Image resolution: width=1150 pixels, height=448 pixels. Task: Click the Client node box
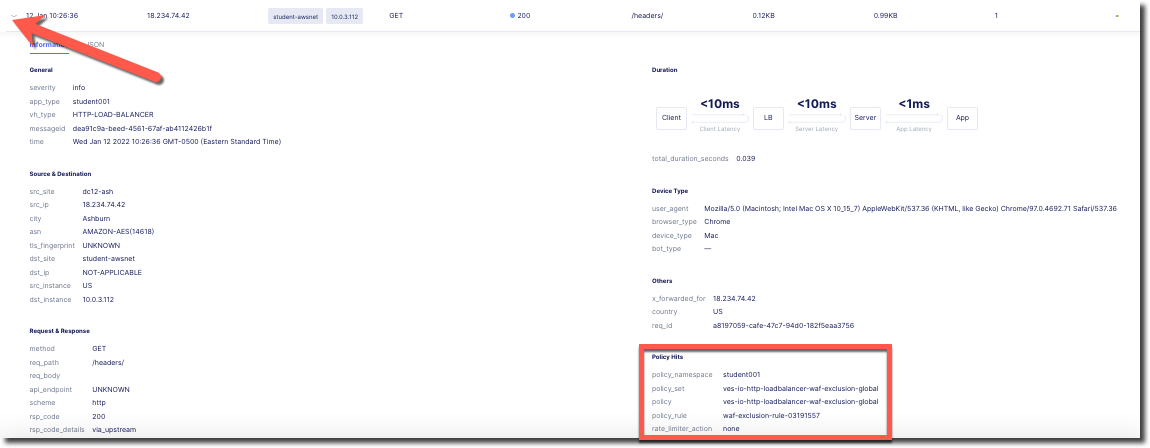tap(671, 118)
